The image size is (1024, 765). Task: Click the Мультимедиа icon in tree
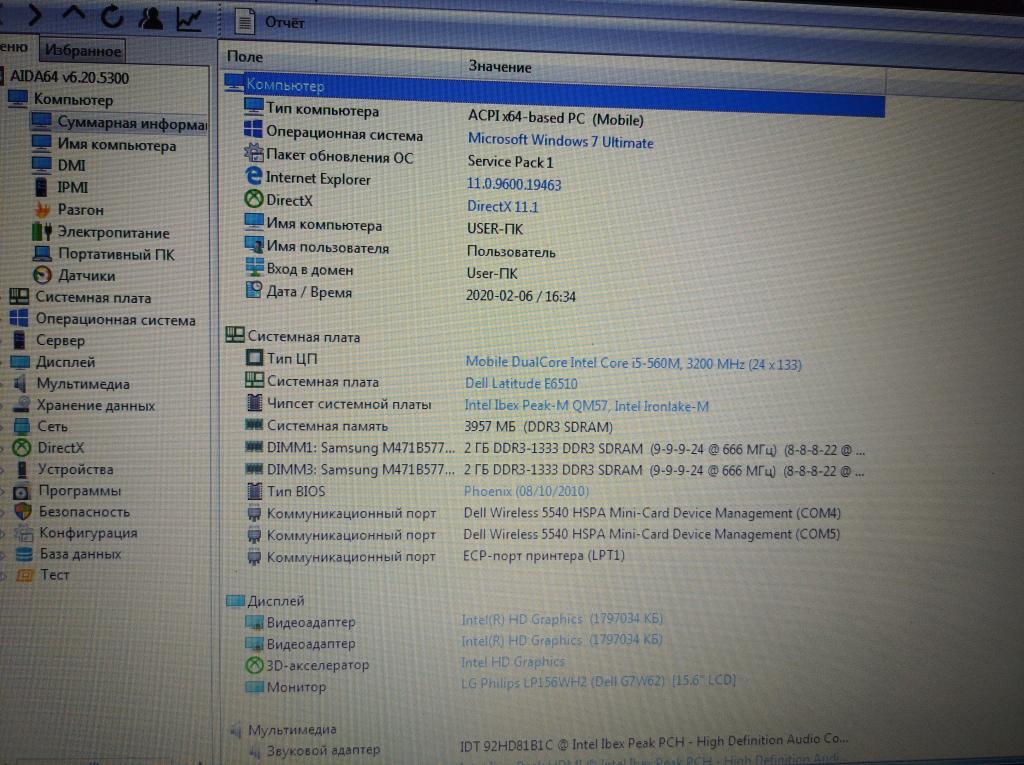coord(21,383)
